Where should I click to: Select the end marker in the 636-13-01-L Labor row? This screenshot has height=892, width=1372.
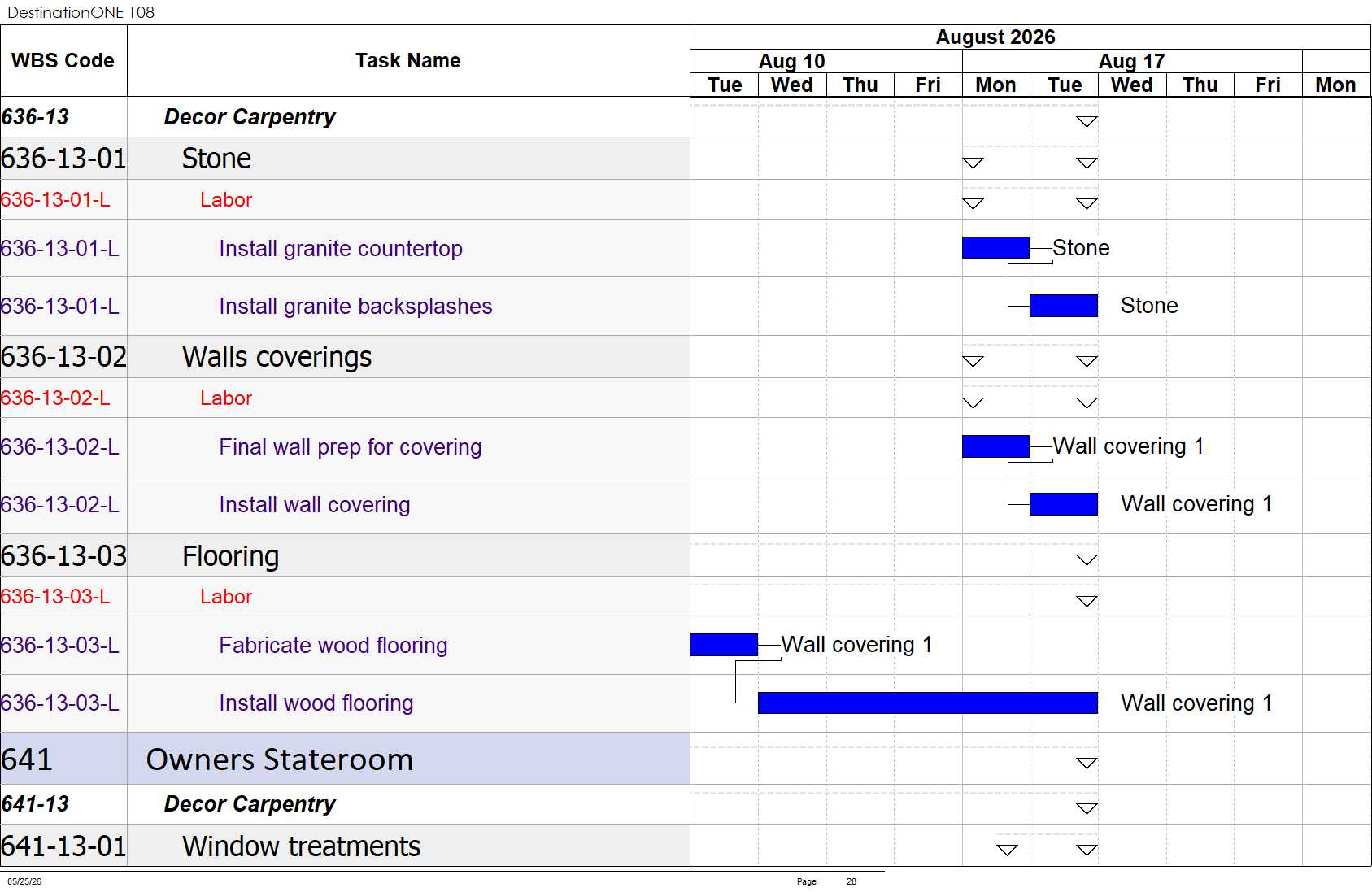(x=1087, y=203)
